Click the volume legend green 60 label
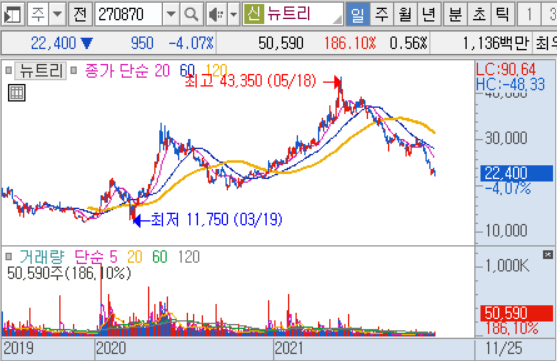The image size is (557, 361). pyautogui.click(x=160, y=257)
